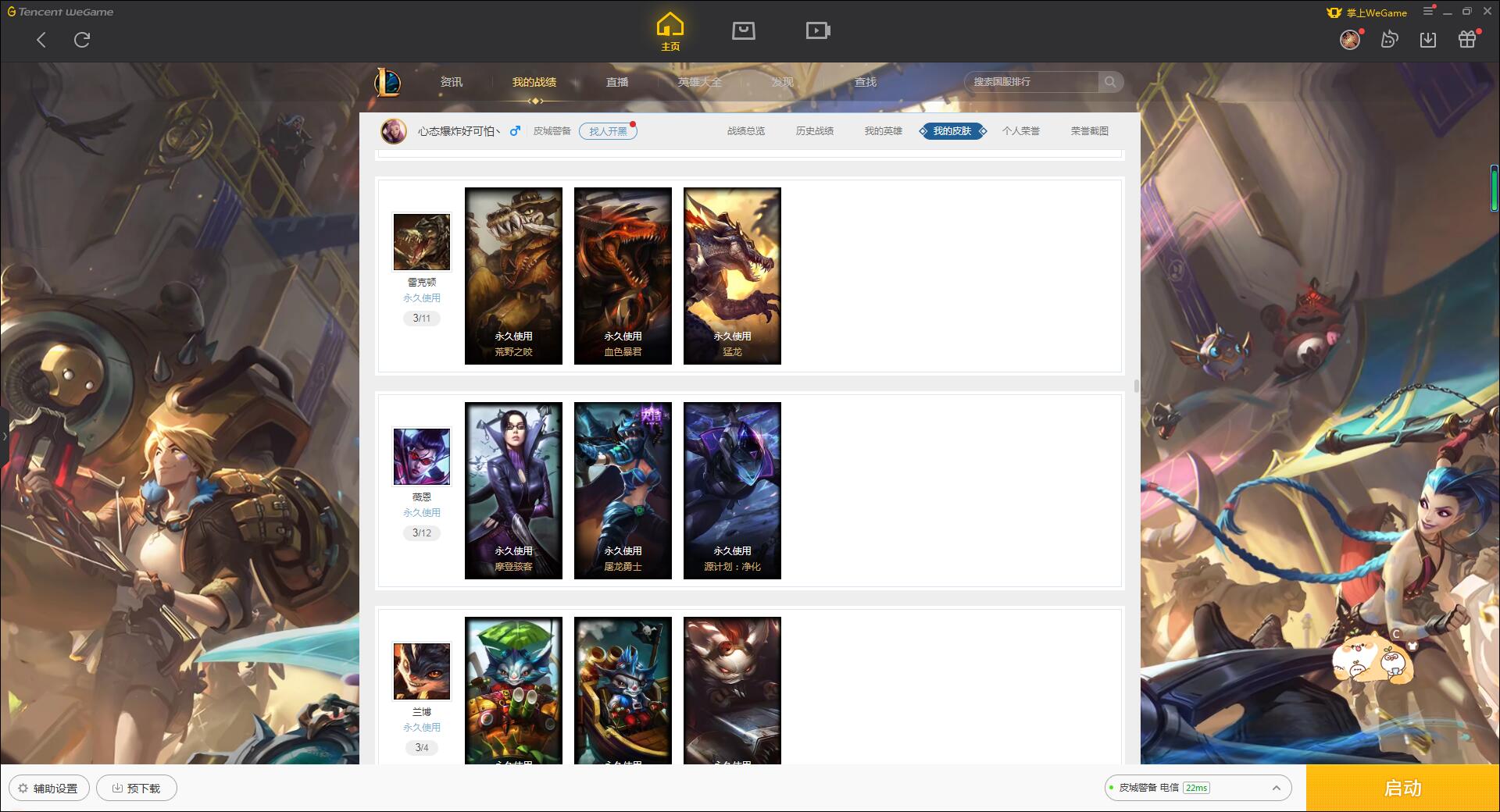Open 兰博's pirate ship skin card
The height and width of the screenshot is (812, 1500).
pos(623,690)
